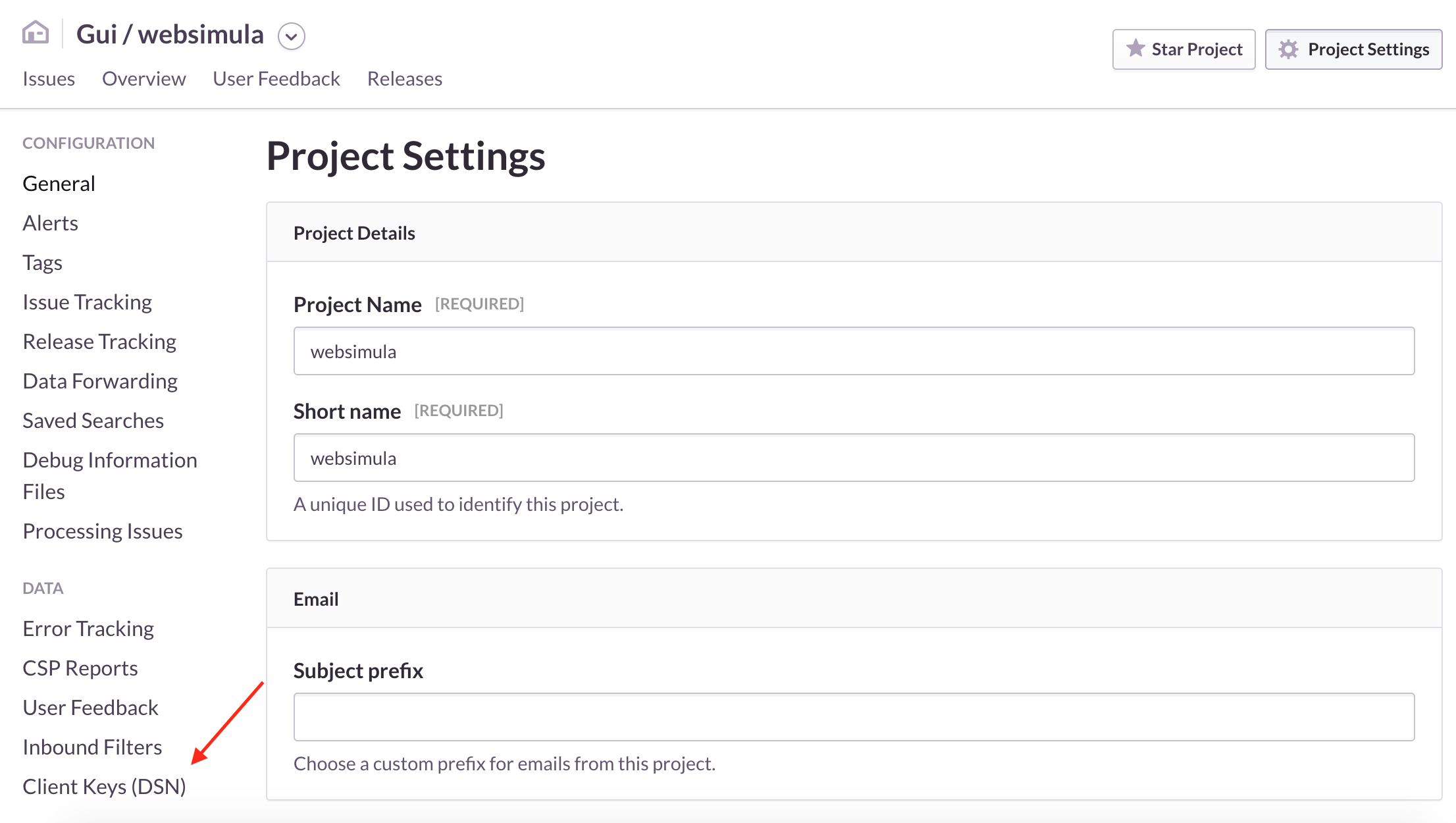Screen dimensions: 1456x823
Task: Click the Project Settings page heading
Action: (x=405, y=157)
